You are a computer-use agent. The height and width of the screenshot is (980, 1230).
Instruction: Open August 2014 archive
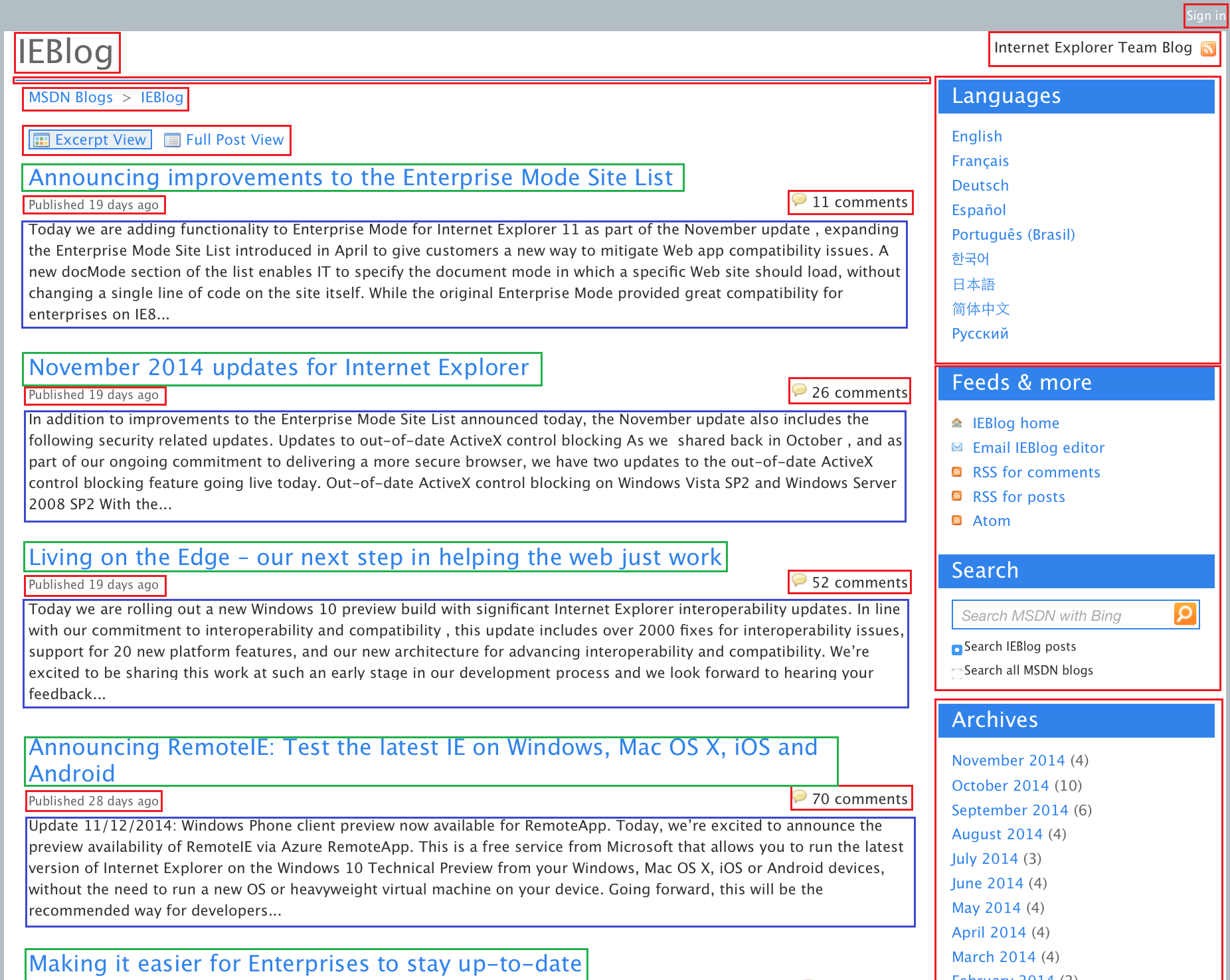(997, 834)
